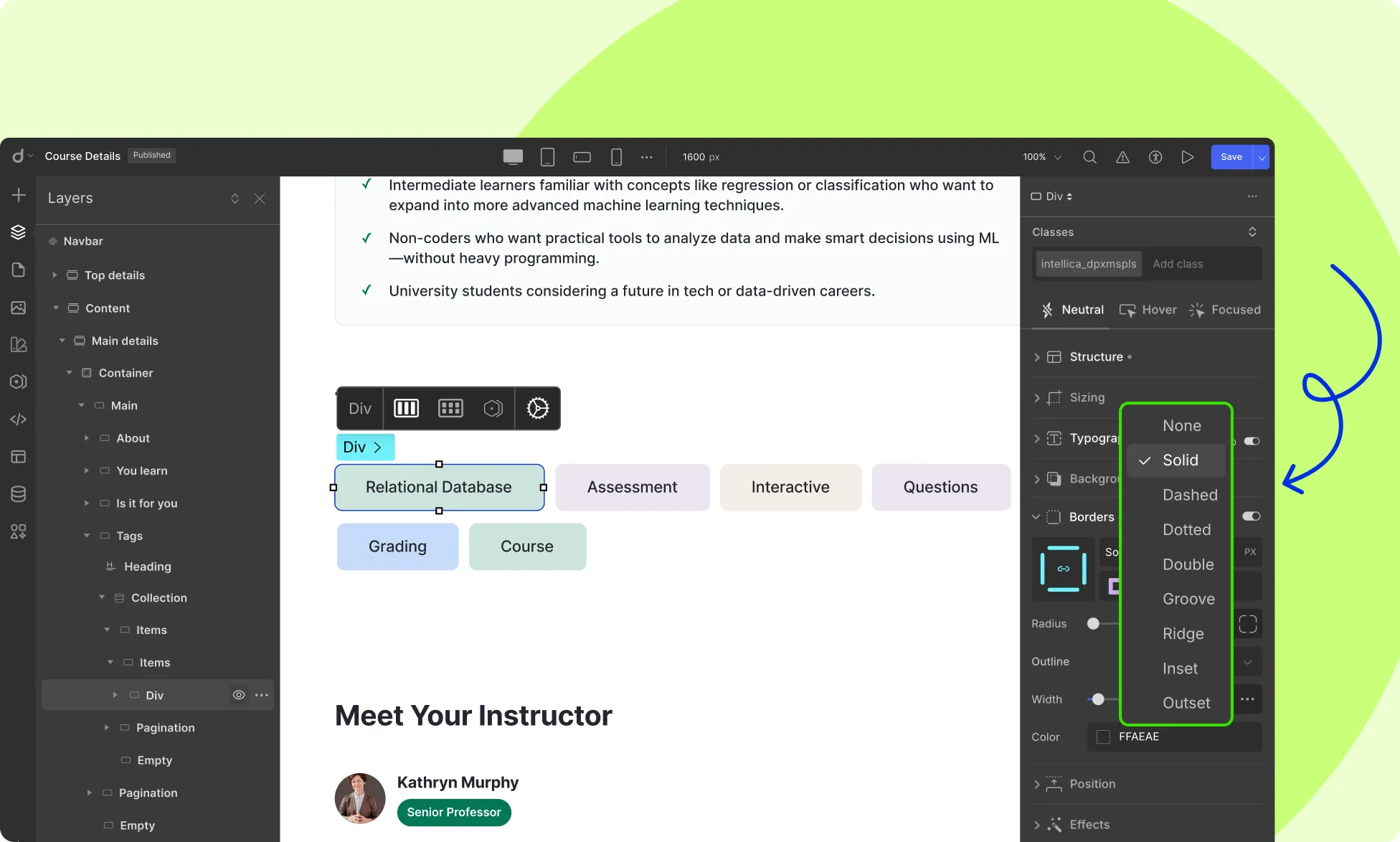Click the component hexagon icon in Div toolbar

pyautogui.click(x=493, y=408)
